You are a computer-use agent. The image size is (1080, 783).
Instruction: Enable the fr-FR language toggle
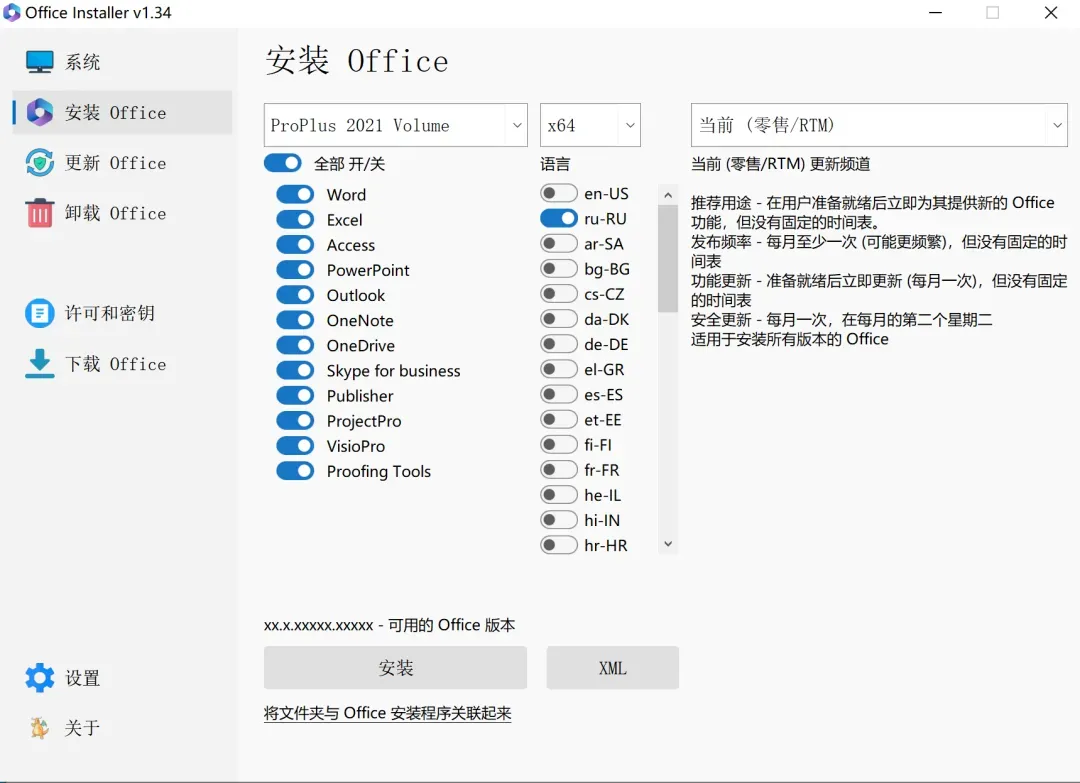[559, 470]
